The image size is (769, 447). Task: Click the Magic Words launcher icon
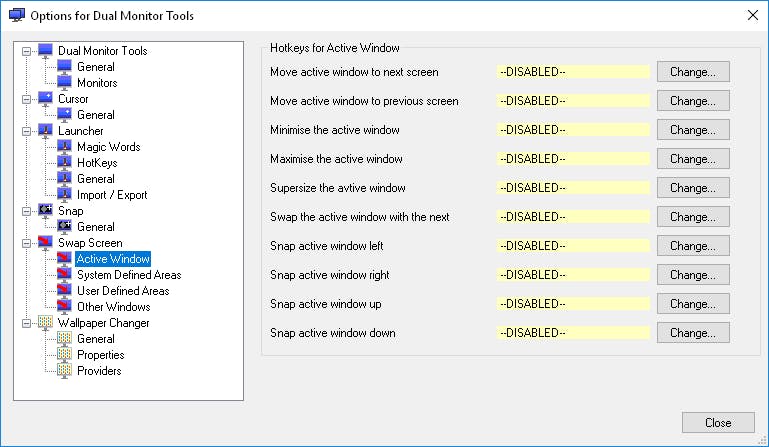coord(65,147)
